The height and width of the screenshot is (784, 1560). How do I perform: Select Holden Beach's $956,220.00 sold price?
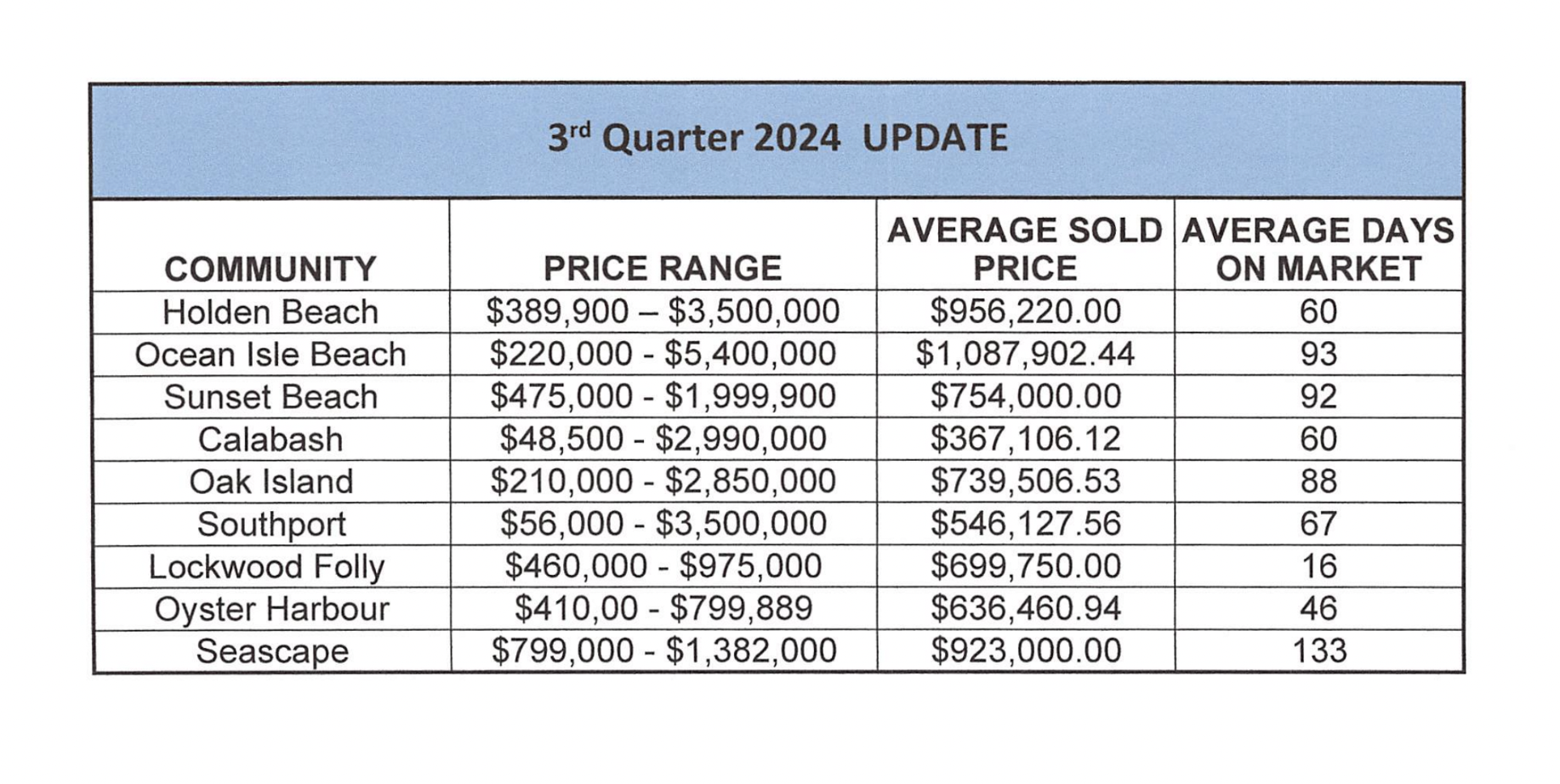(x=1025, y=312)
